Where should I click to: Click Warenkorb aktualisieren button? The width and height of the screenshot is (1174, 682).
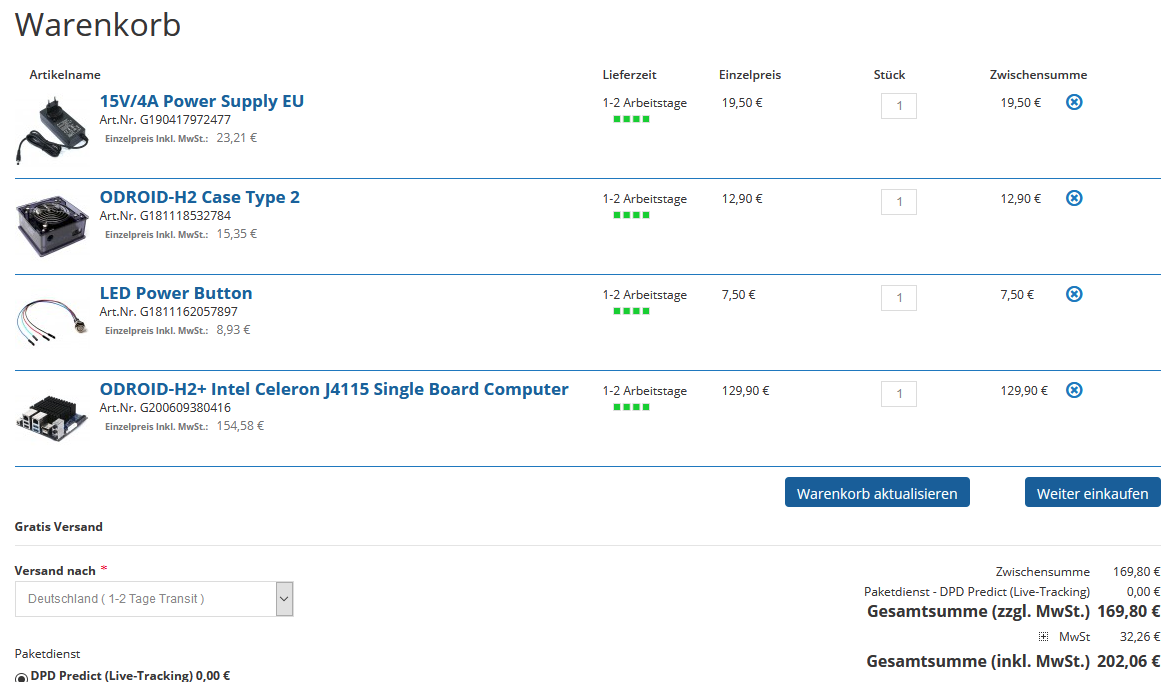(877, 493)
